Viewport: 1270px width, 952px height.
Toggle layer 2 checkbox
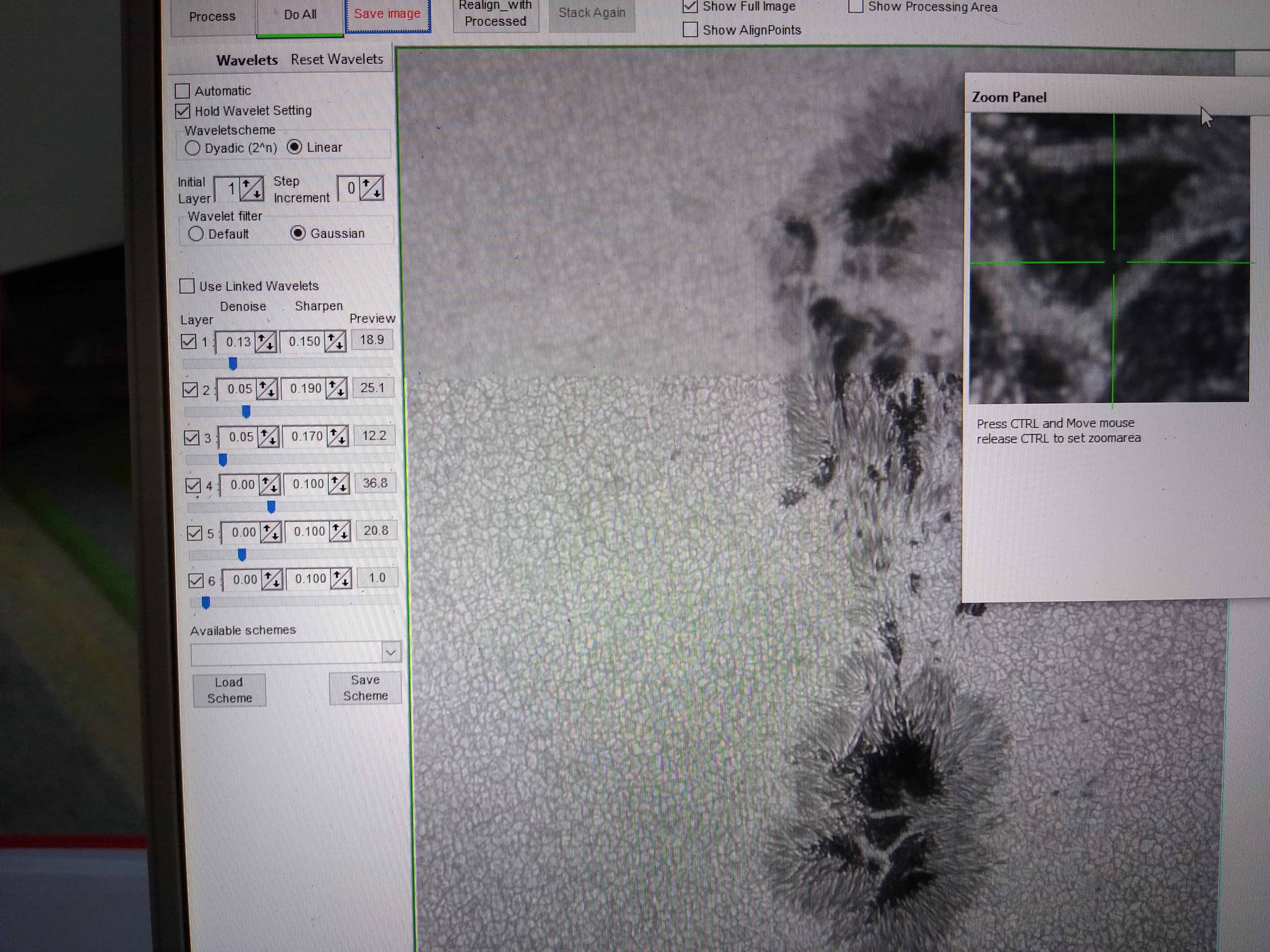point(191,390)
